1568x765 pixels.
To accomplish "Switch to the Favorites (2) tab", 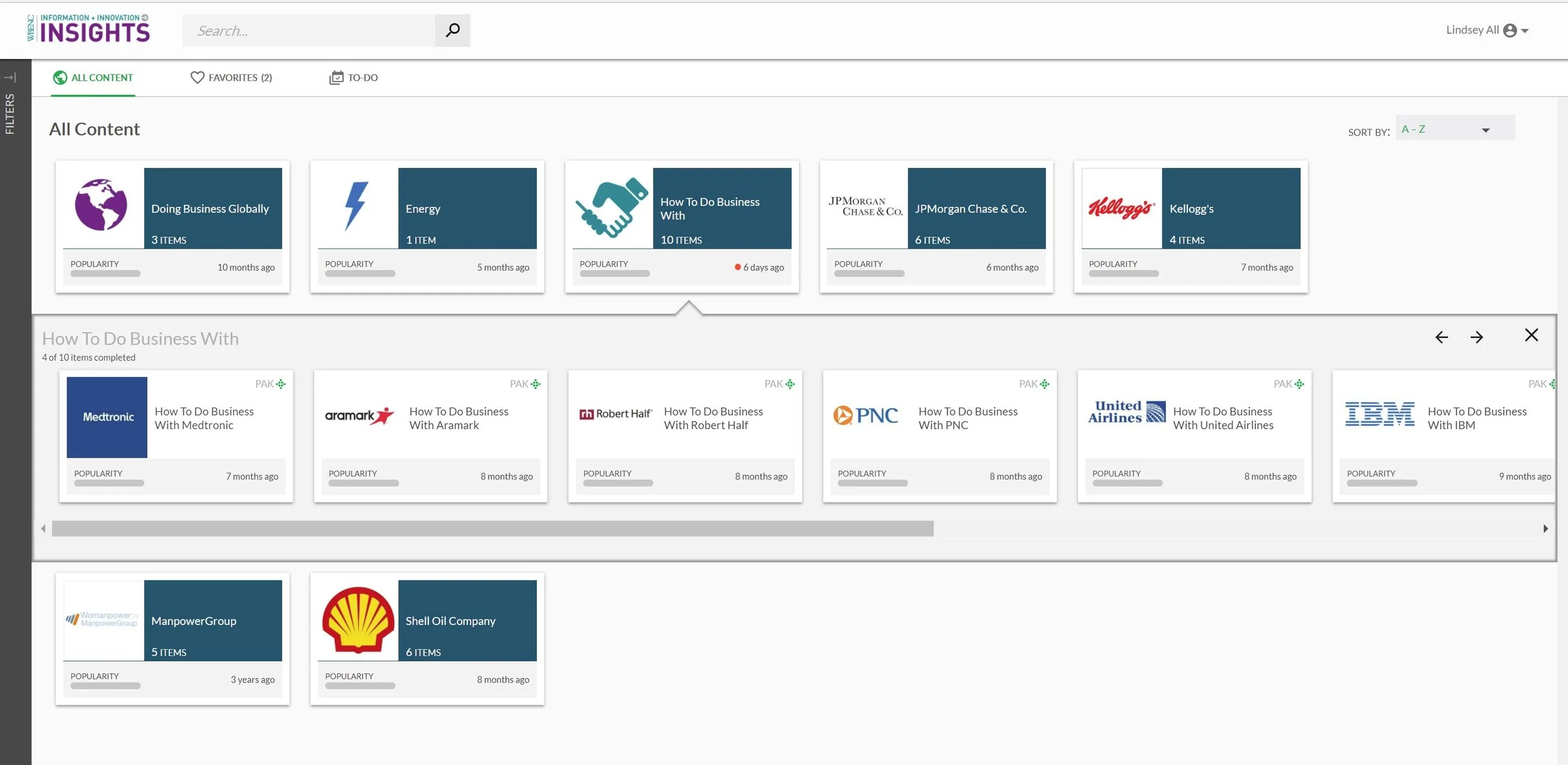I will pyautogui.click(x=231, y=78).
